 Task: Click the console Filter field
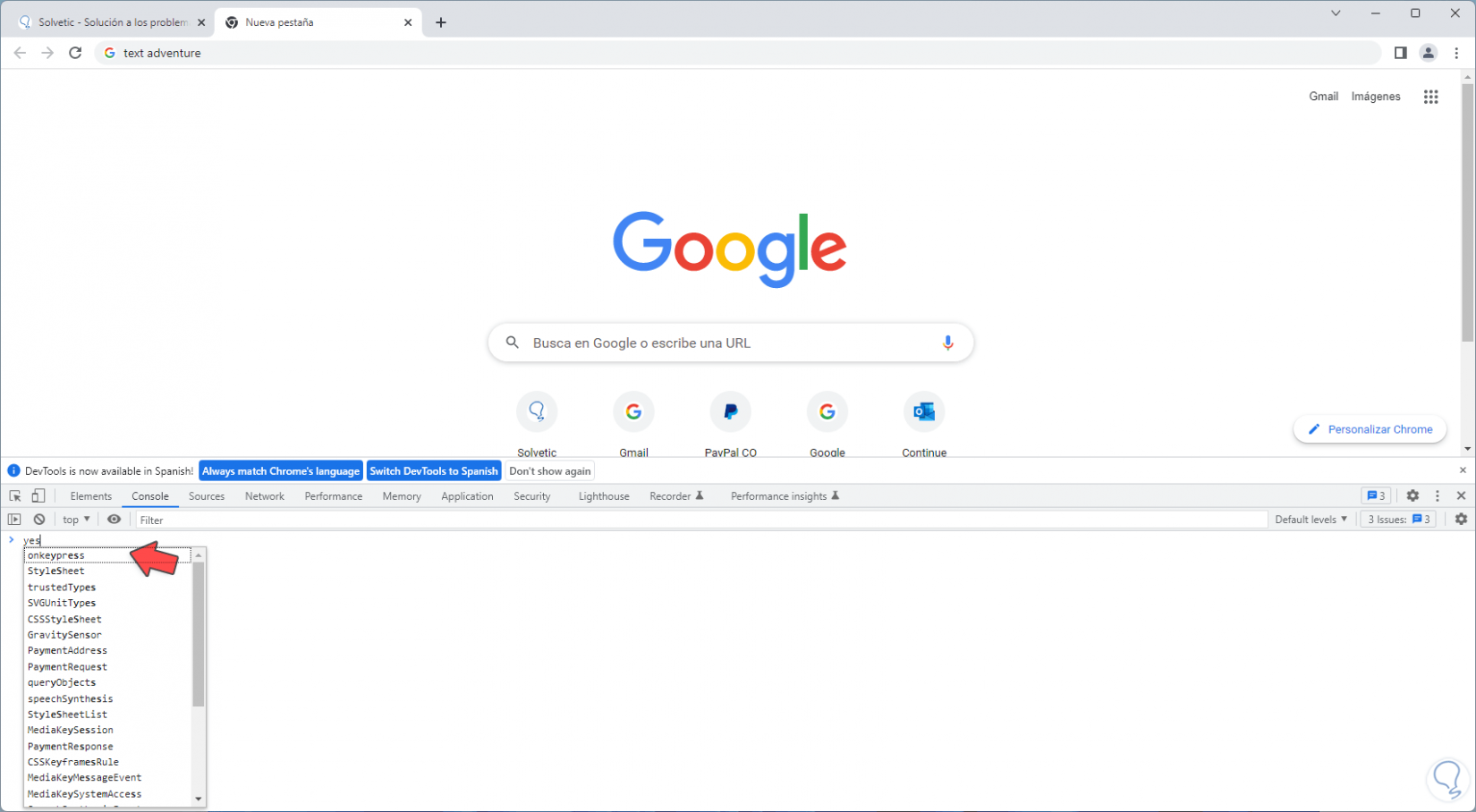pyautogui.click(x=701, y=520)
